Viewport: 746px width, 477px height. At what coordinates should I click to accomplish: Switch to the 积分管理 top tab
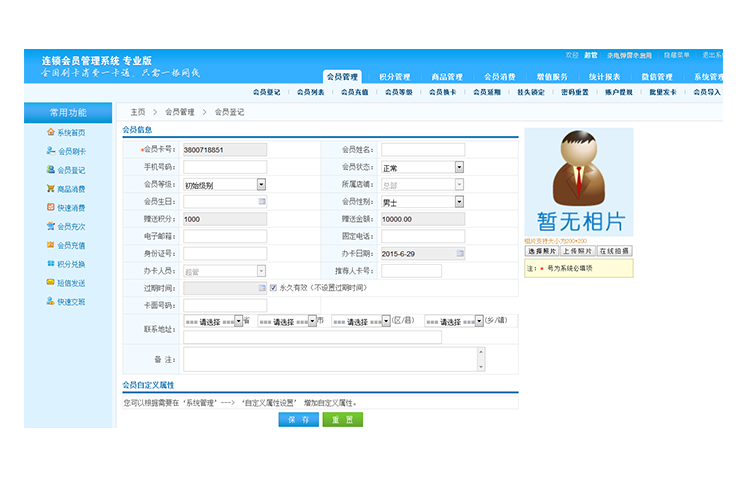click(395, 77)
